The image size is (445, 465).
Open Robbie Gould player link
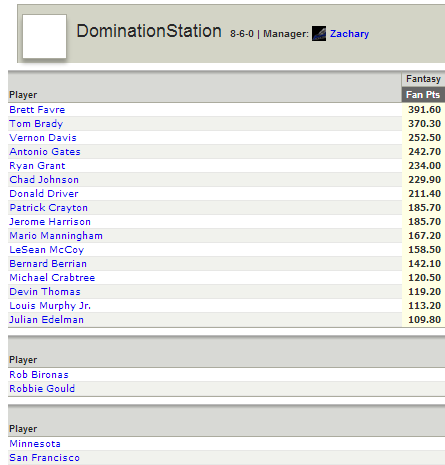42,389
